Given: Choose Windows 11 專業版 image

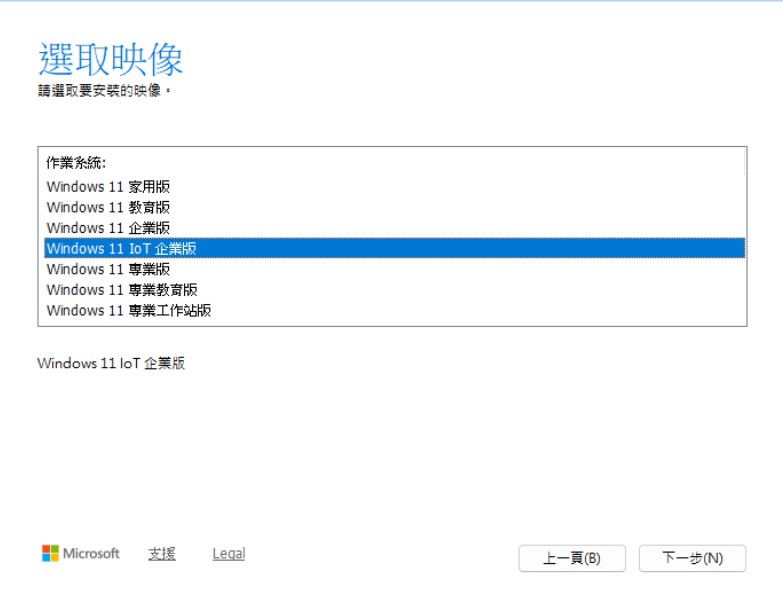Looking at the screenshot, I should [x=108, y=269].
